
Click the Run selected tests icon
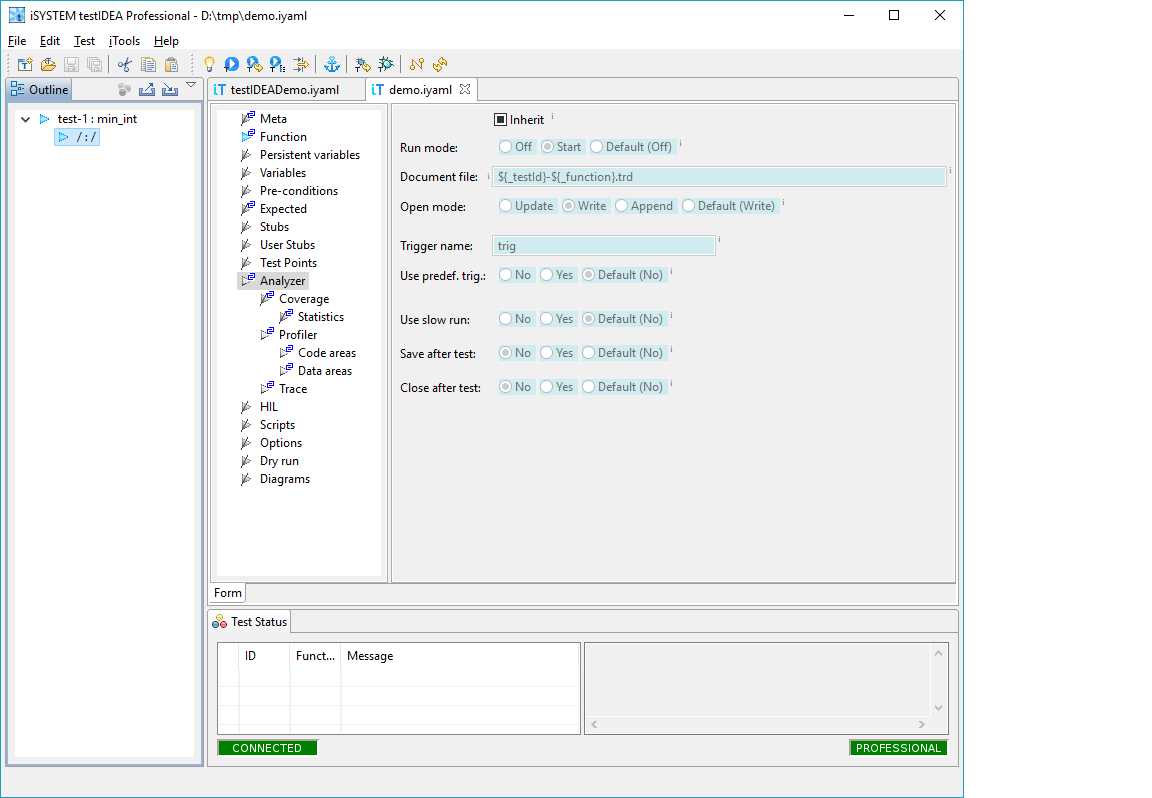(254, 65)
